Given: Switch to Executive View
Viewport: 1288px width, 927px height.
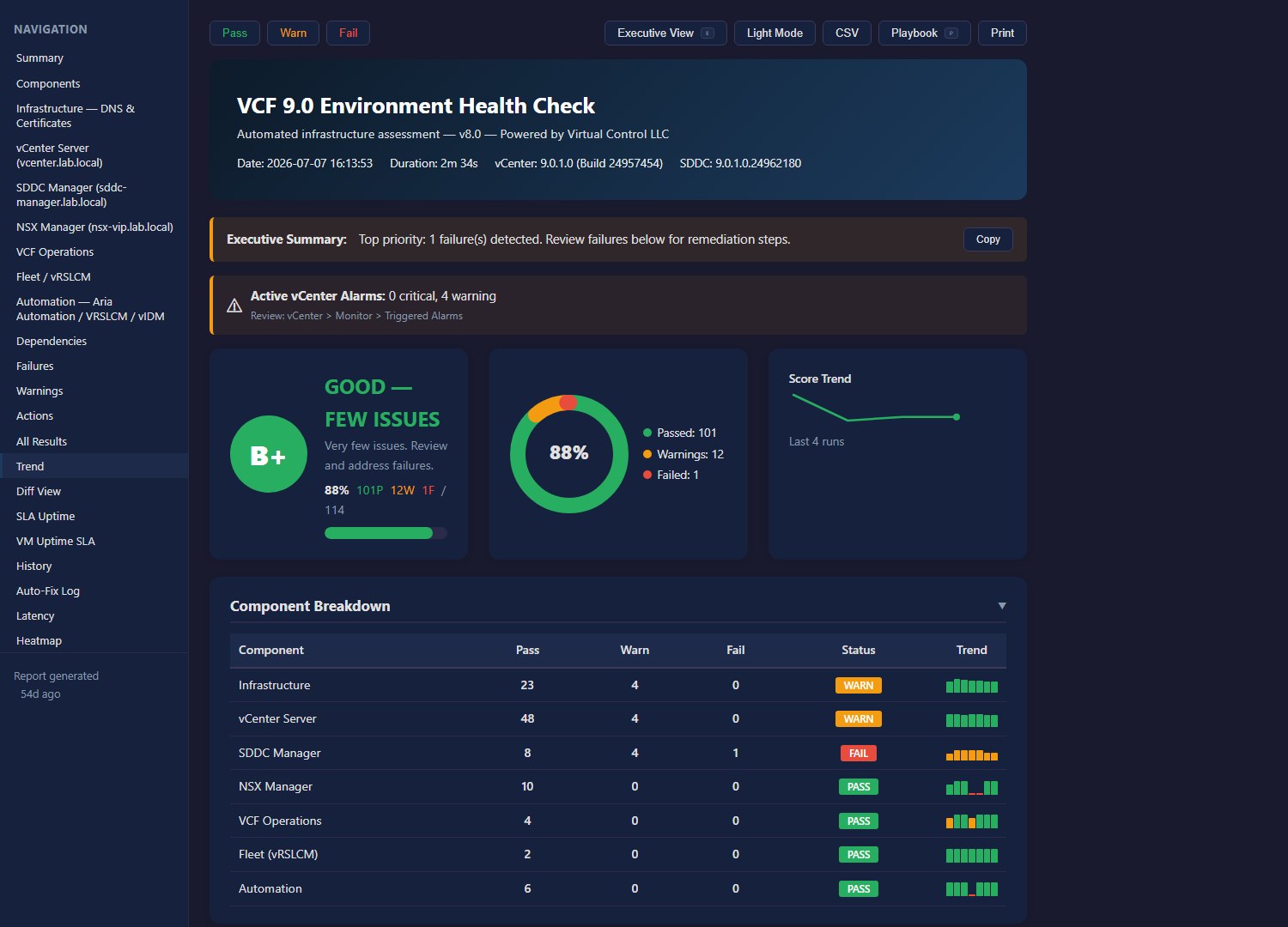Looking at the screenshot, I should (x=665, y=33).
